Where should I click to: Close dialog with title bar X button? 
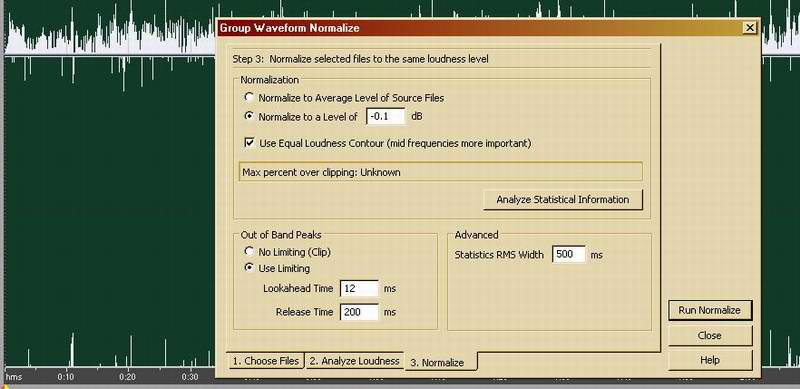[749, 28]
